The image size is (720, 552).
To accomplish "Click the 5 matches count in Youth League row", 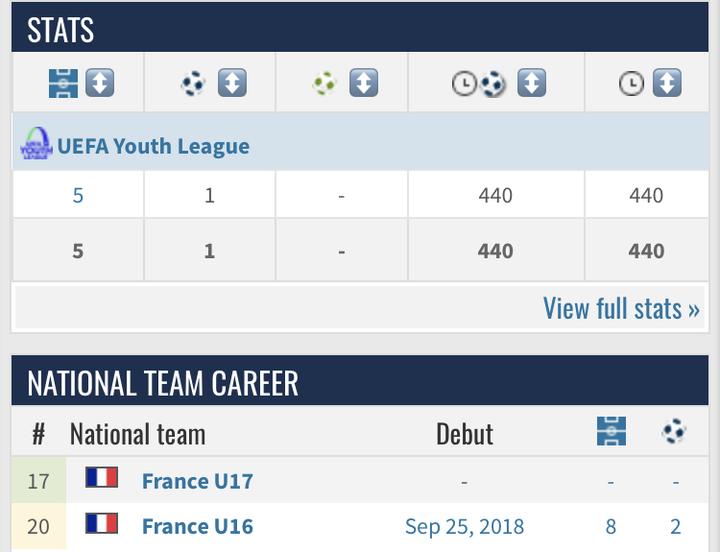I will click(x=78, y=195).
